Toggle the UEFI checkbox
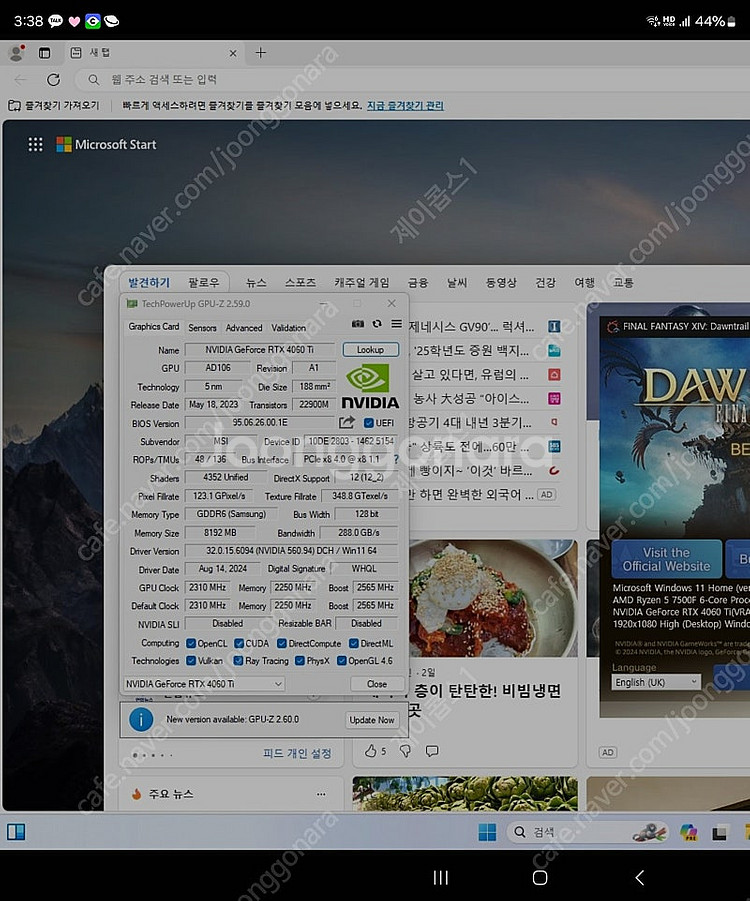750x901 pixels. (x=369, y=423)
